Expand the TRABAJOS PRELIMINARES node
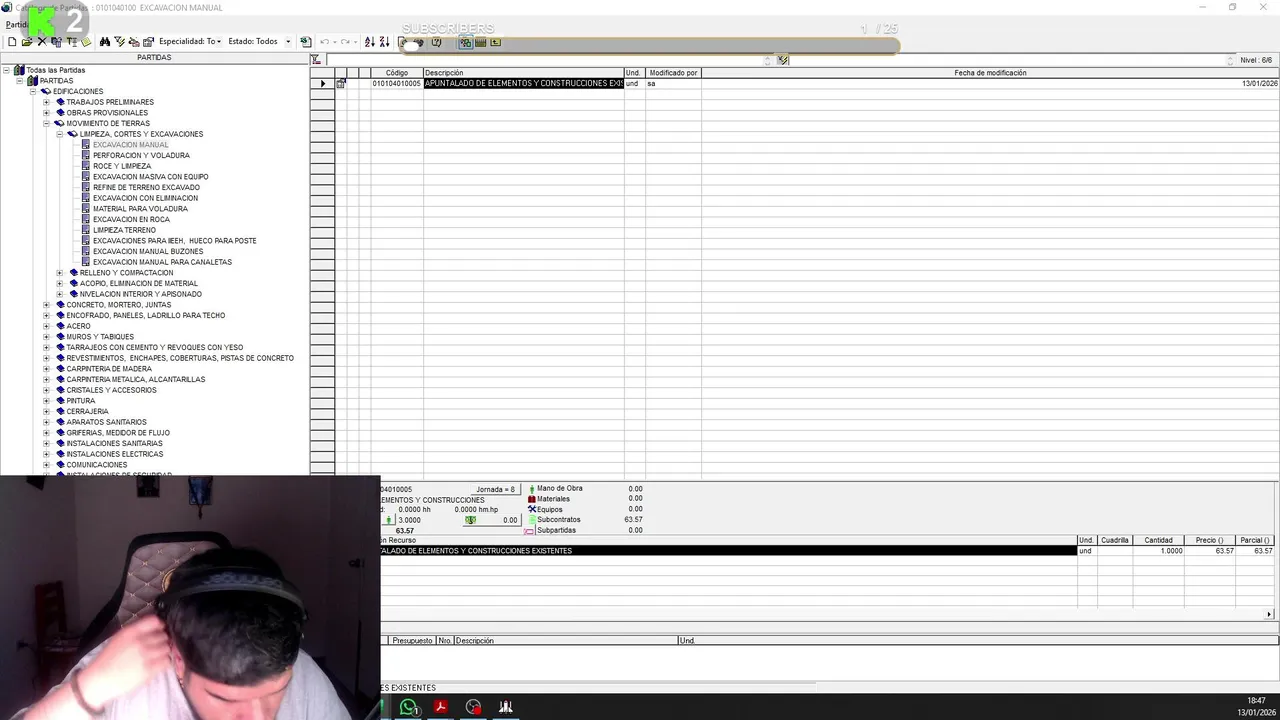 [x=46, y=102]
